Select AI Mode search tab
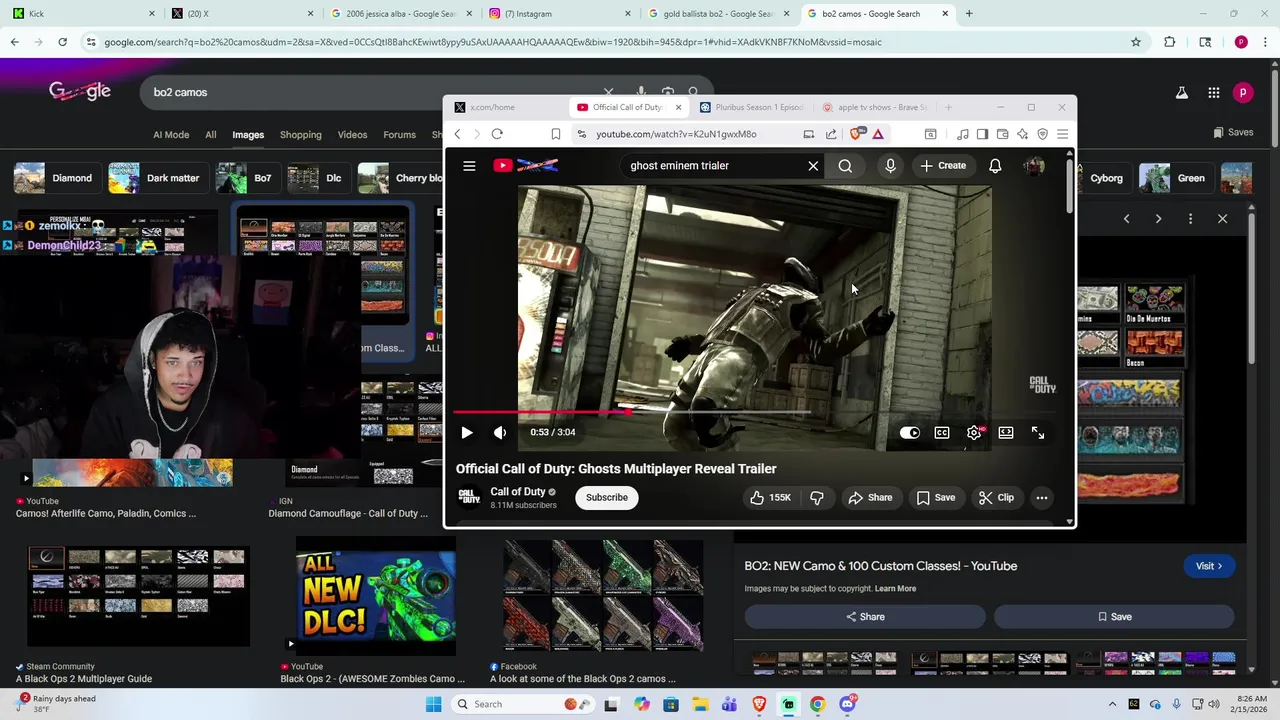The height and width of the screenshot is (720, 1280). (171, 135)
